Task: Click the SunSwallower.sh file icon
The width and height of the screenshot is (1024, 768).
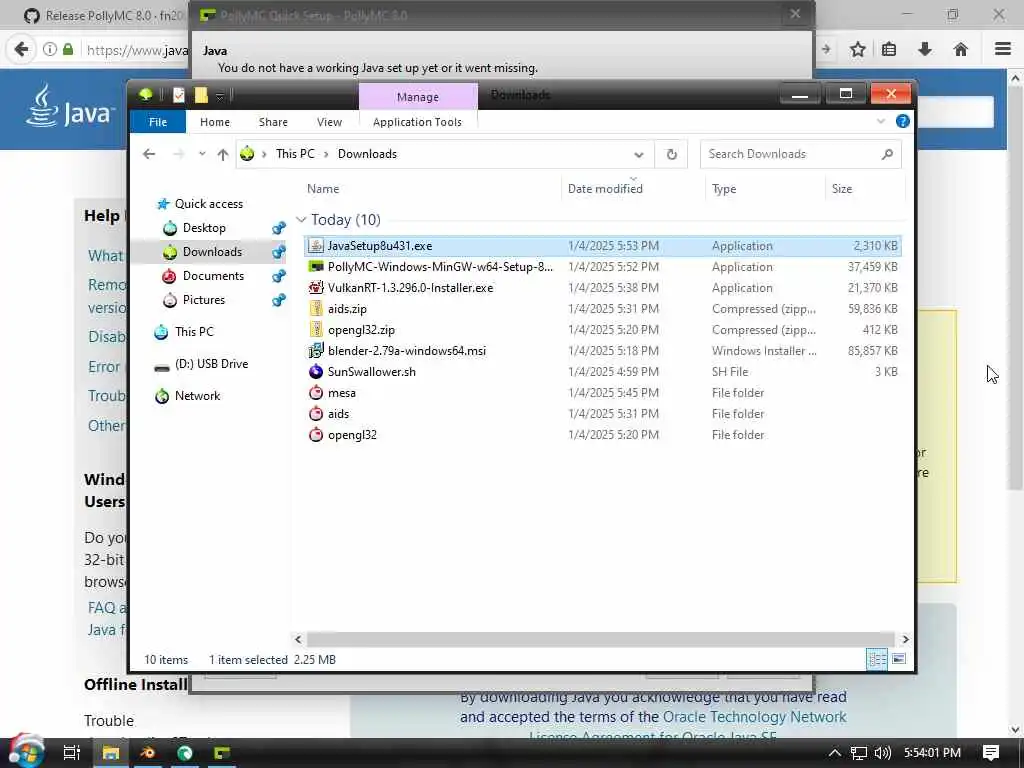Action: (x=316, y=372)
